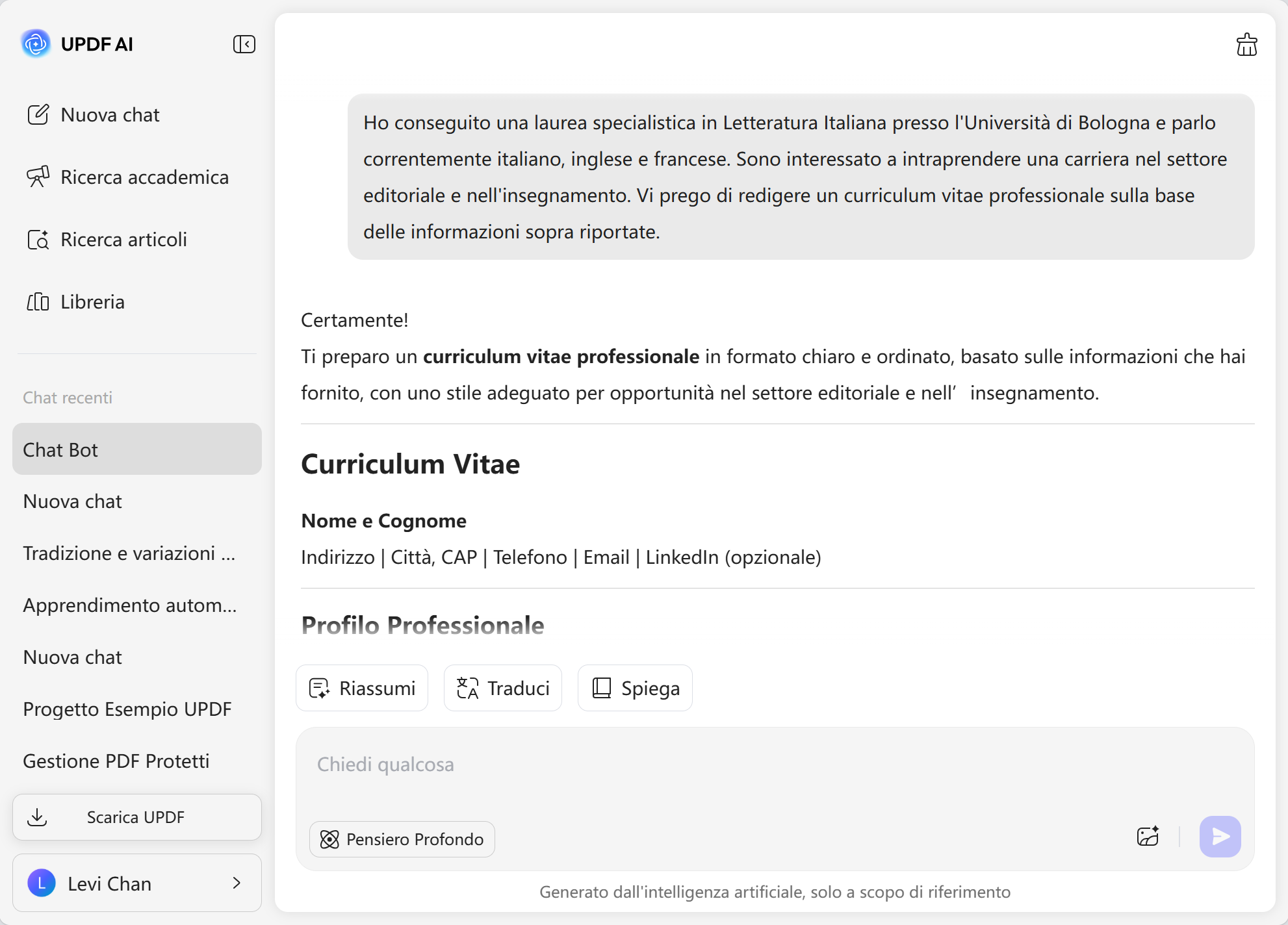Select the Chat Bot recent chat
The width and height of the screenshot is (1288, 925).
pyautogui.click(x=137, y=450)
